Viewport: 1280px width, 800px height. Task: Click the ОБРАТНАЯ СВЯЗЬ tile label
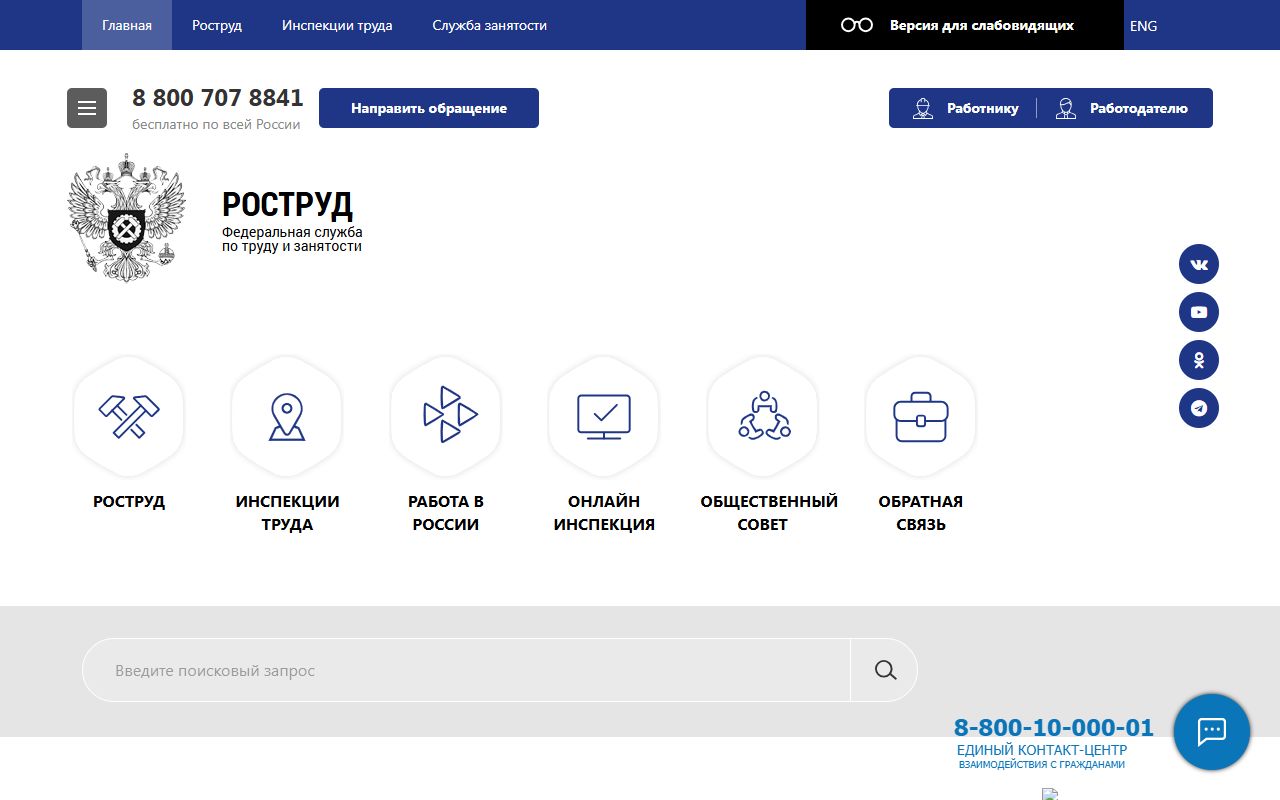(x=921, y=513)
